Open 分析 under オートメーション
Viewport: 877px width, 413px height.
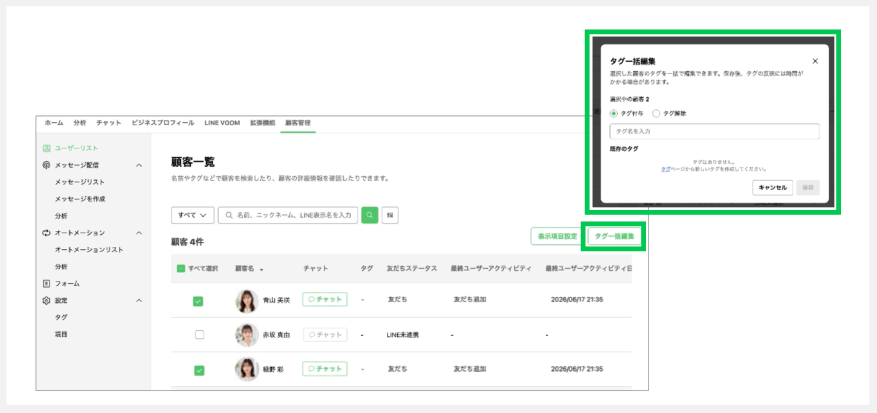(x=61, y=266)
